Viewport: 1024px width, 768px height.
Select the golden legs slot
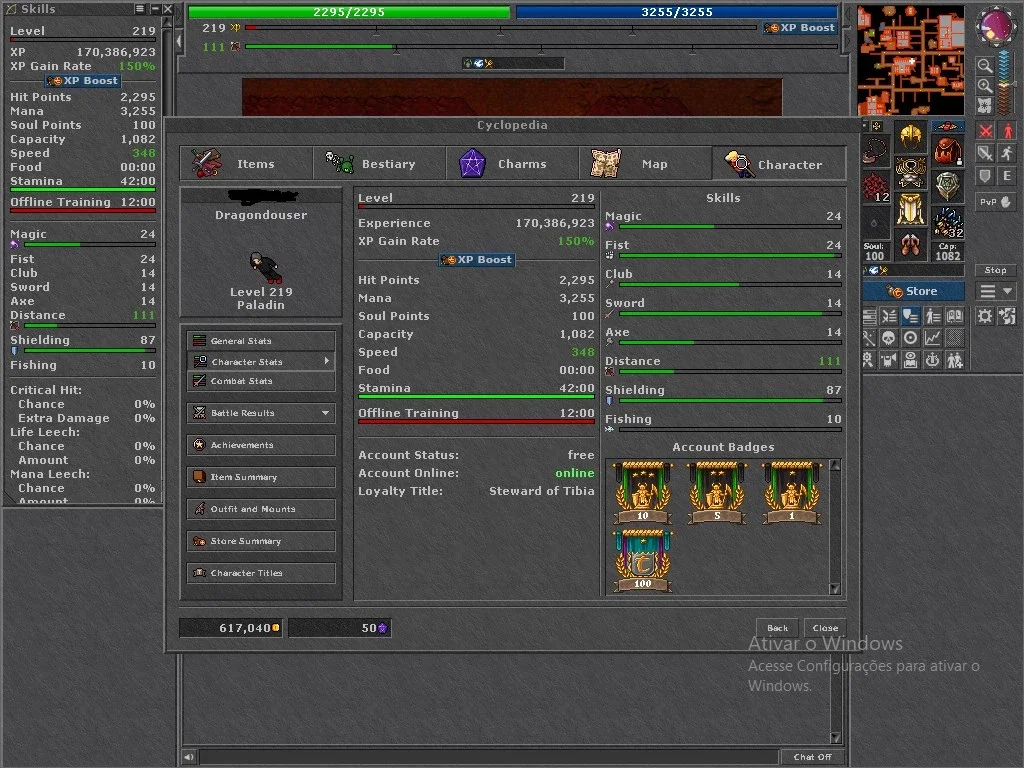click(910, 209)
